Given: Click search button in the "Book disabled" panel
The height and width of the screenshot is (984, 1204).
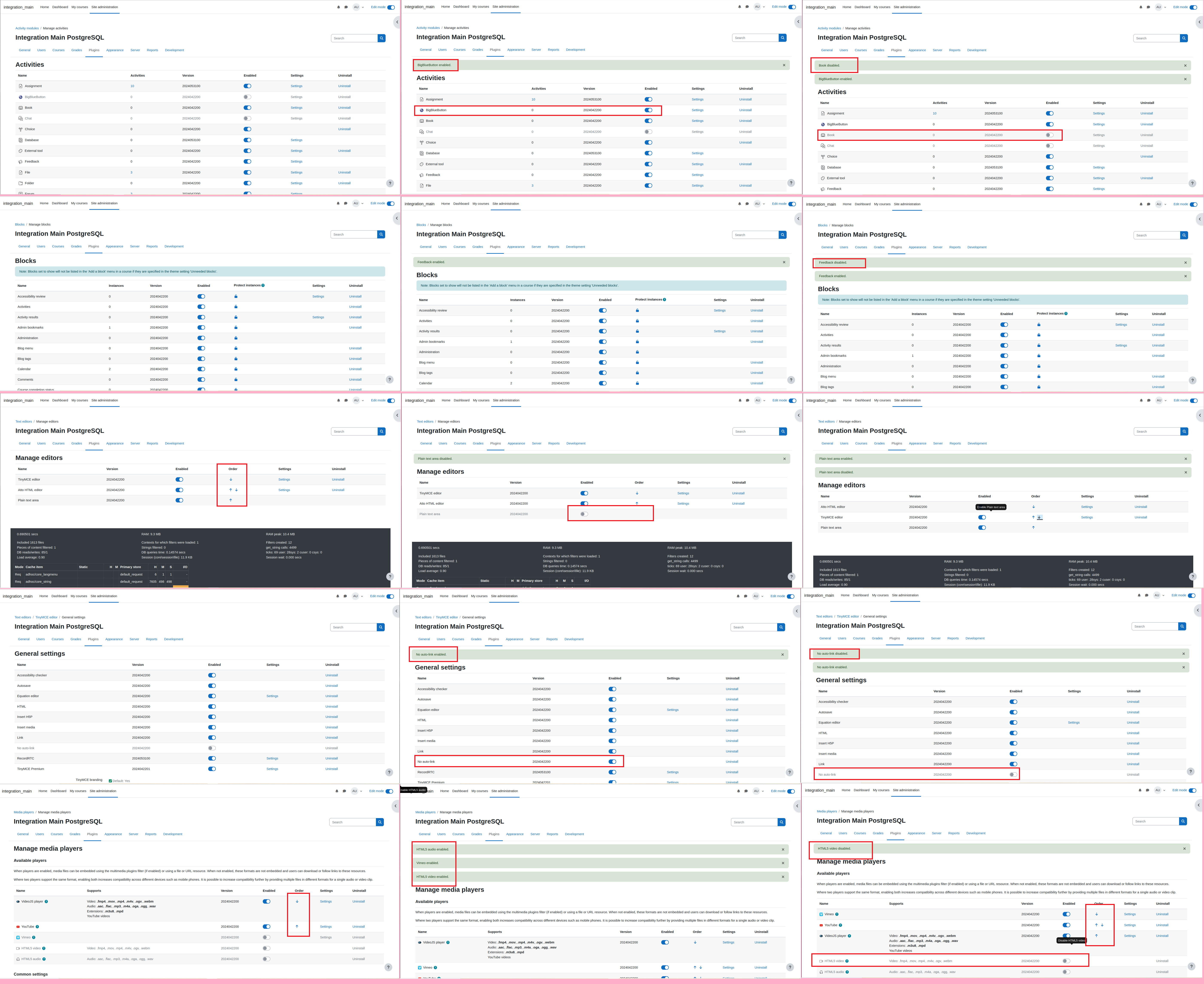Looking at the screenshot, I should [1184, 38].
